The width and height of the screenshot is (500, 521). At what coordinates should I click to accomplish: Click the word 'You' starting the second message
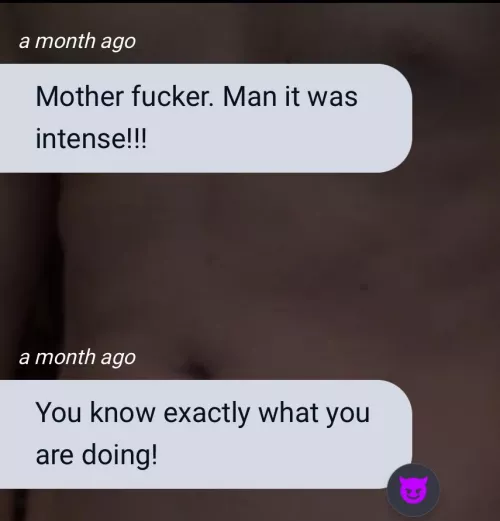coord(59,413)
